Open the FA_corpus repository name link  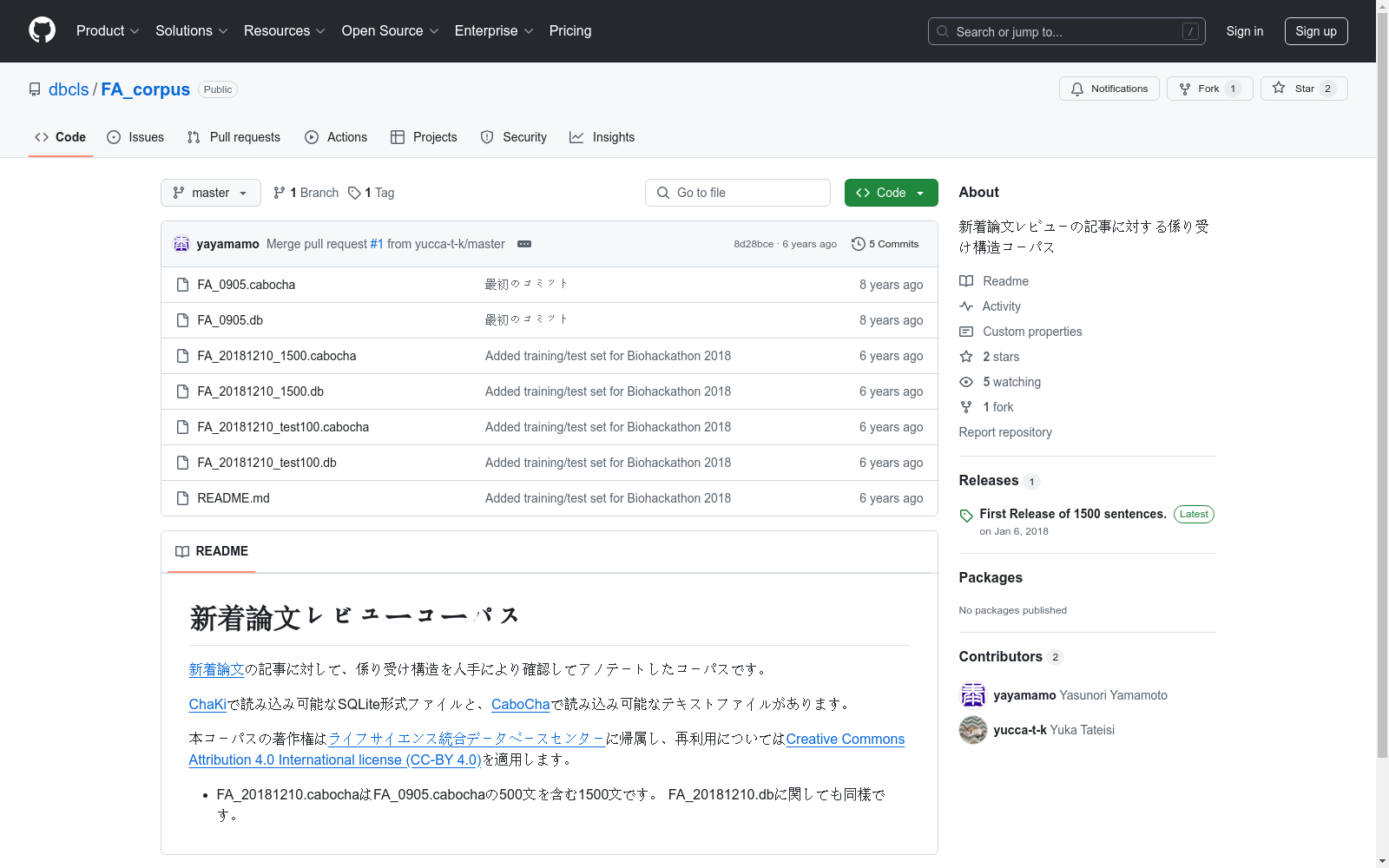tap(145, 89)
